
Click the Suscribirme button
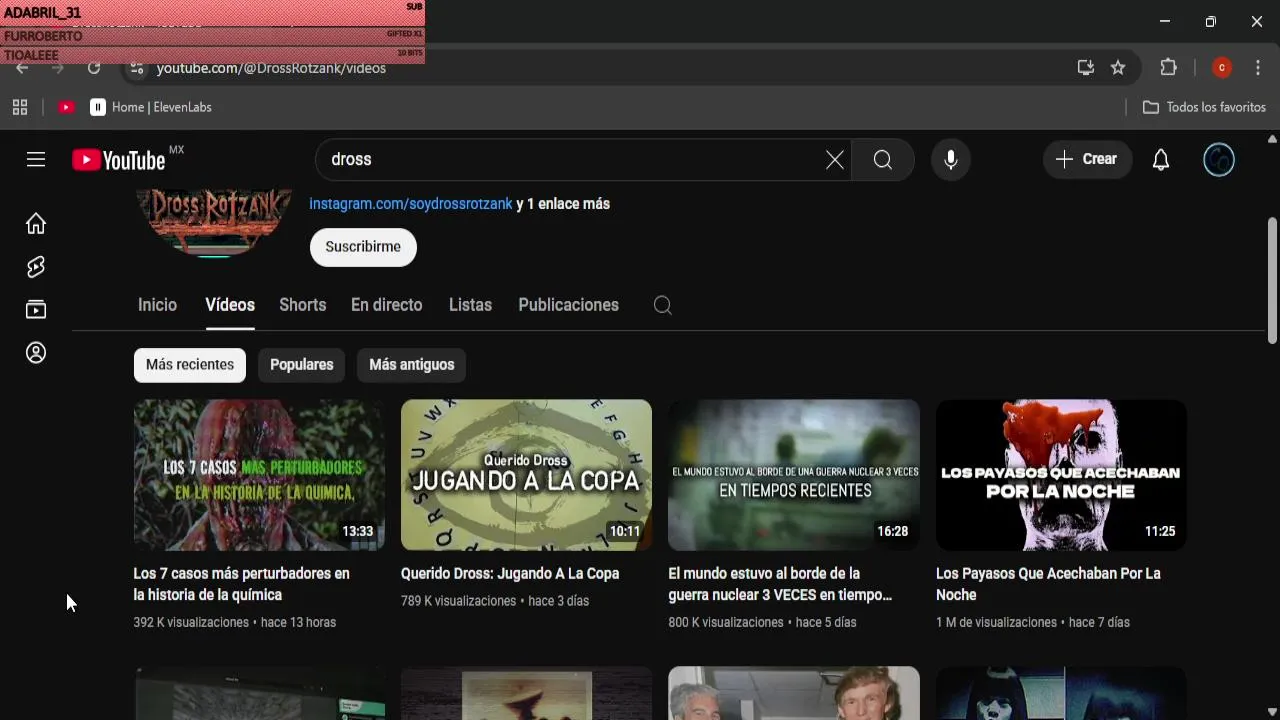pyautogui.click(x=363, y=247)
